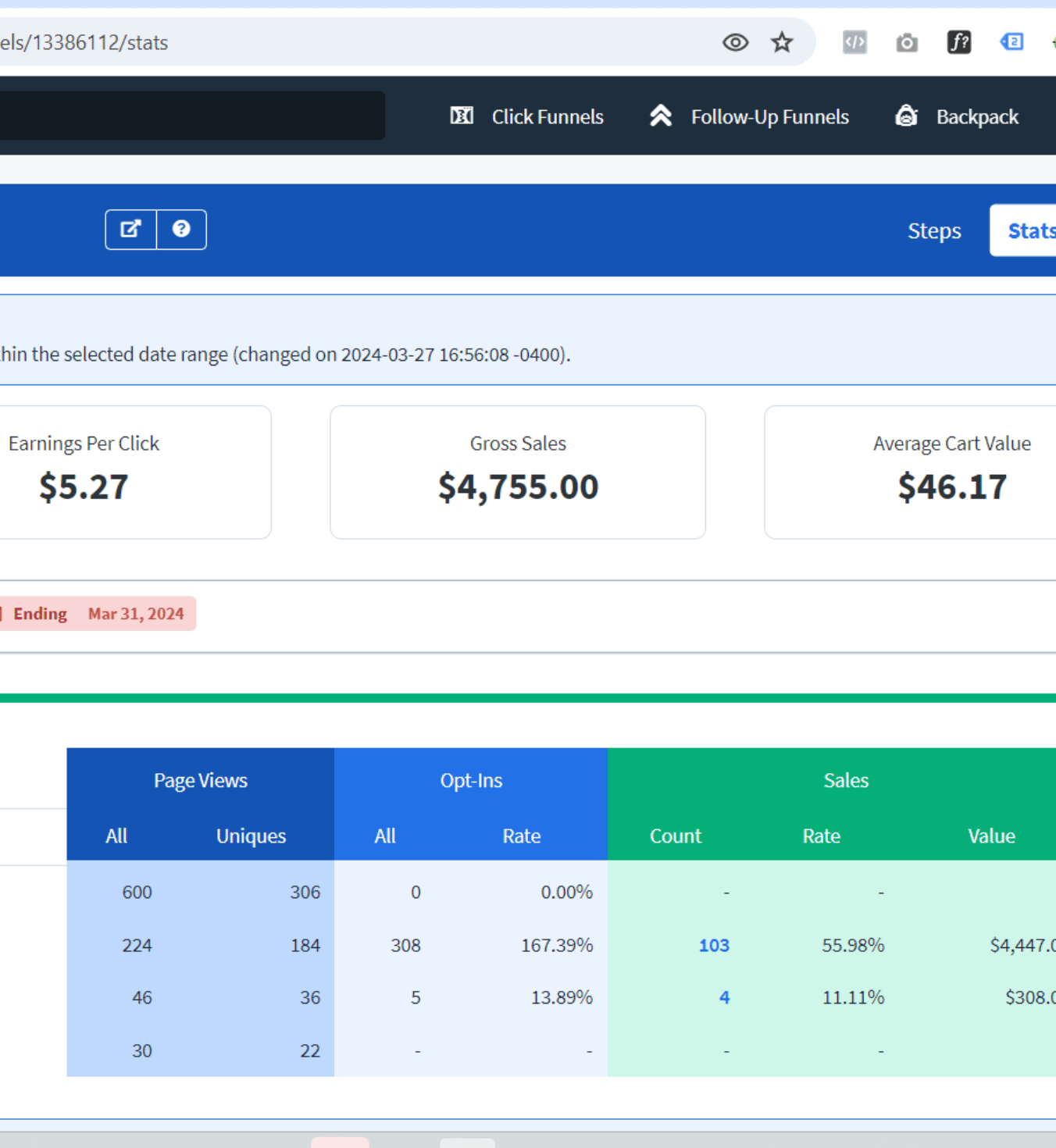Click the 13.89% opt-in rate cell
1056x1148 pixels.
point(562,997)
